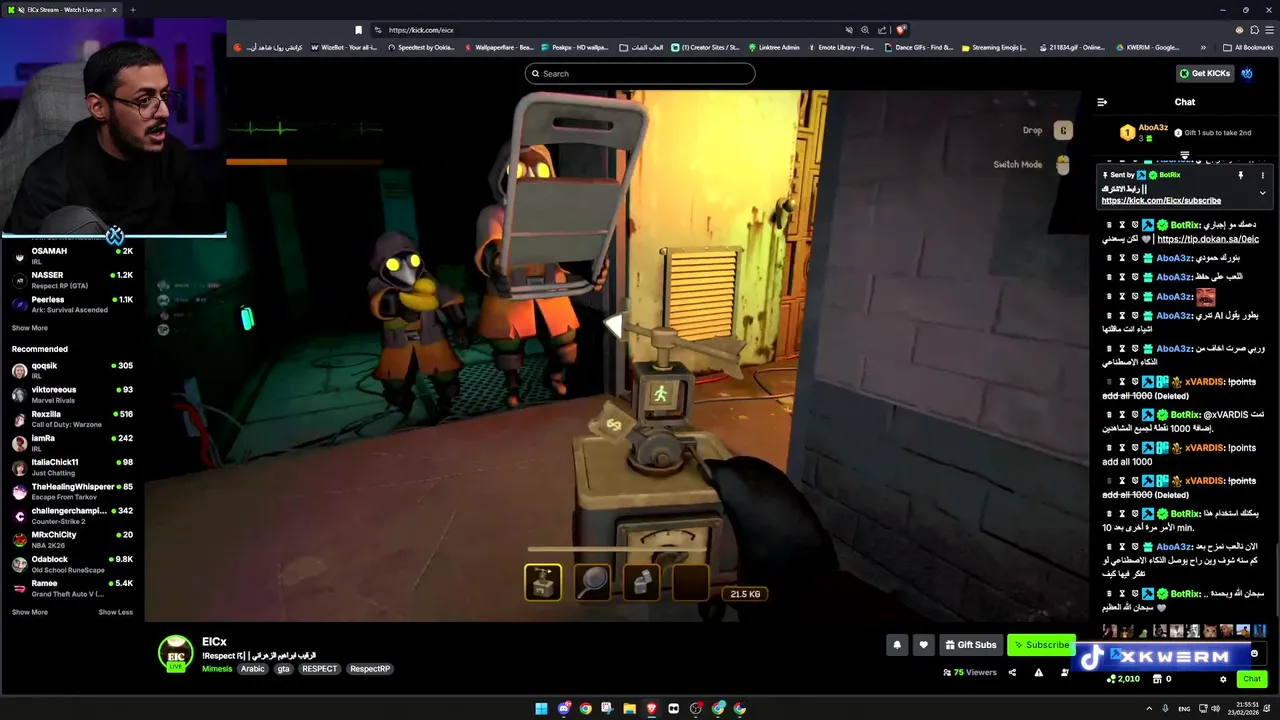Open the Peerless Ark channel
Viewport: 1280px width, 720px height.
point(72,304)
